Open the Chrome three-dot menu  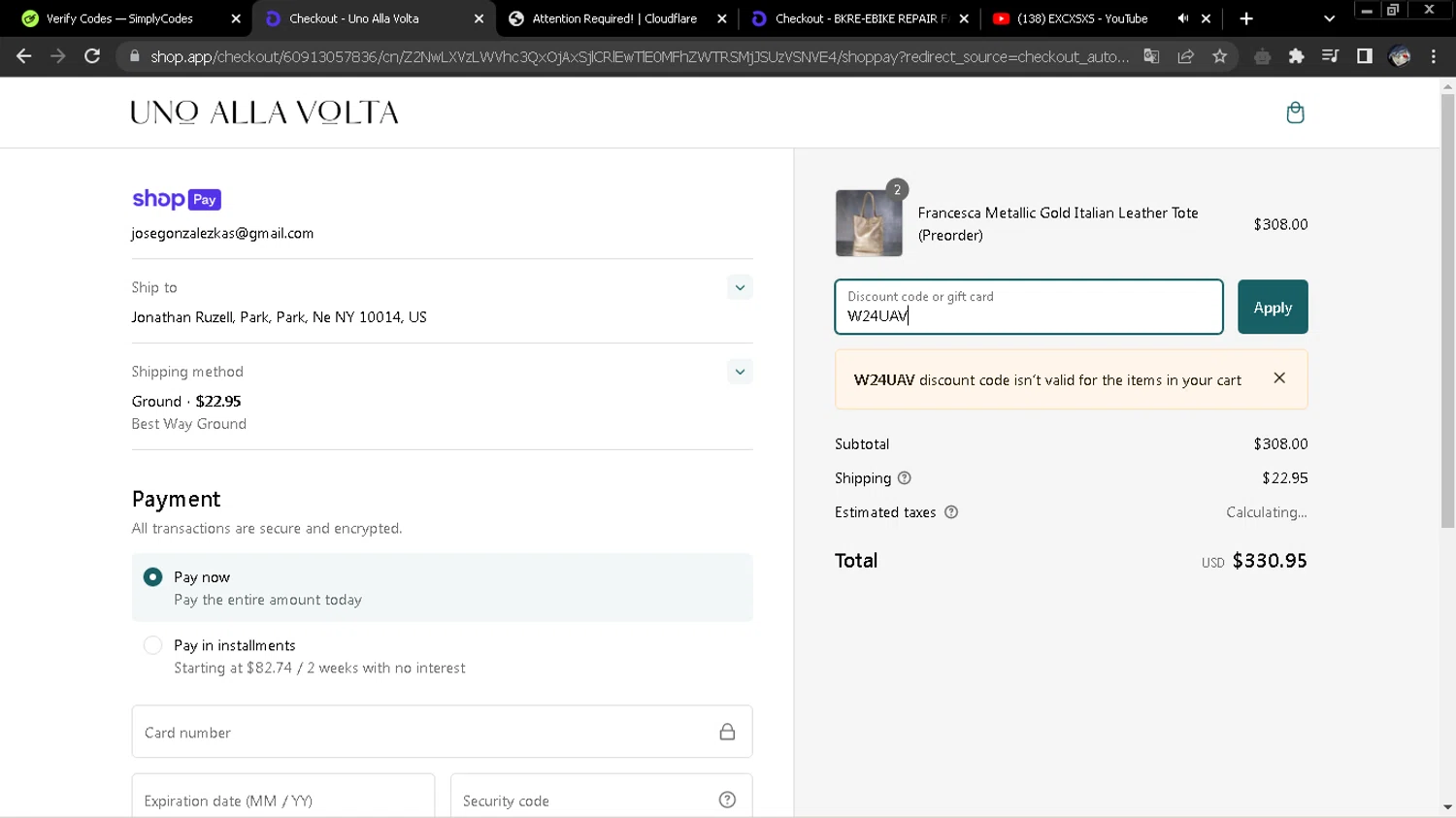pyautogui.click(x=1433, y=56)
